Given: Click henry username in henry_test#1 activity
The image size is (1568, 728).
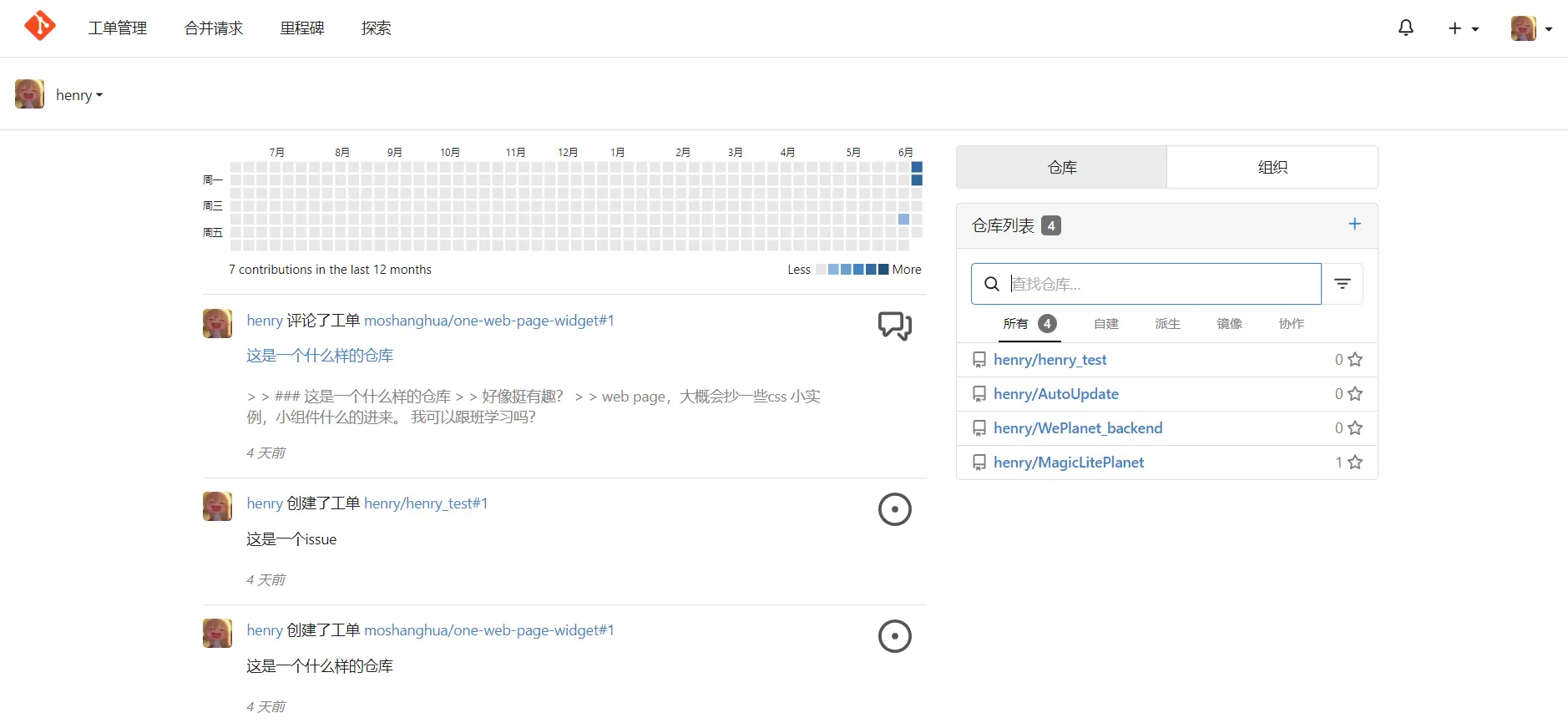Looking at the screenshot, I should 265,503.
